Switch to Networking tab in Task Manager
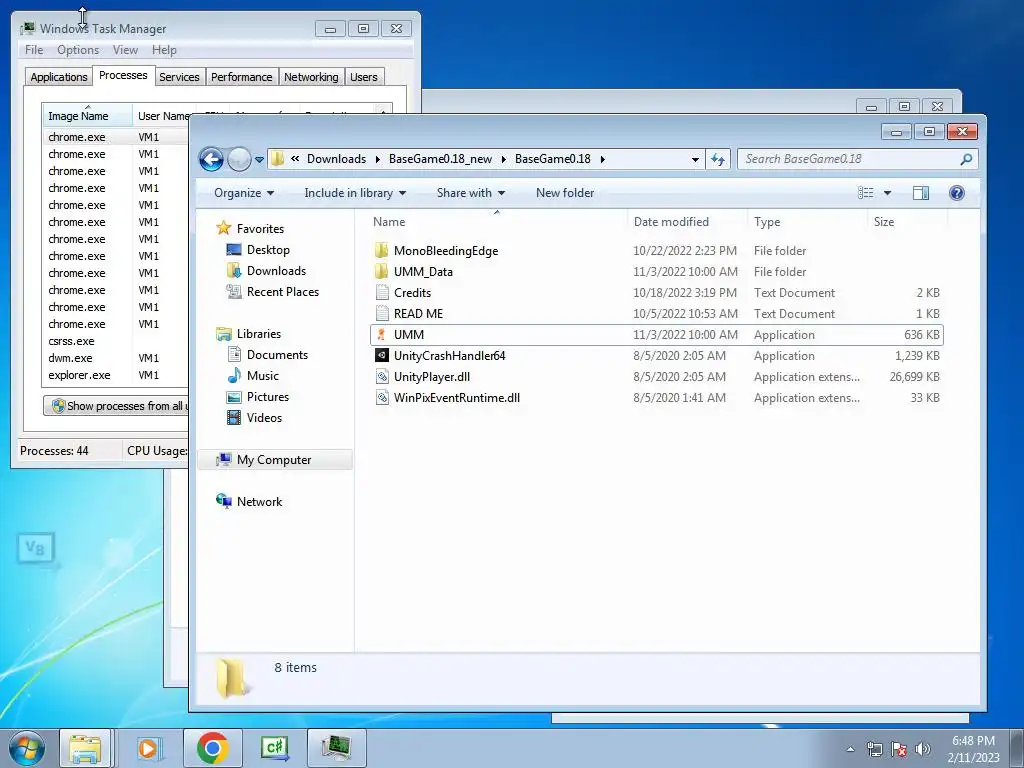The height and width of the screenshot is (768, 1024). (311, 77)
